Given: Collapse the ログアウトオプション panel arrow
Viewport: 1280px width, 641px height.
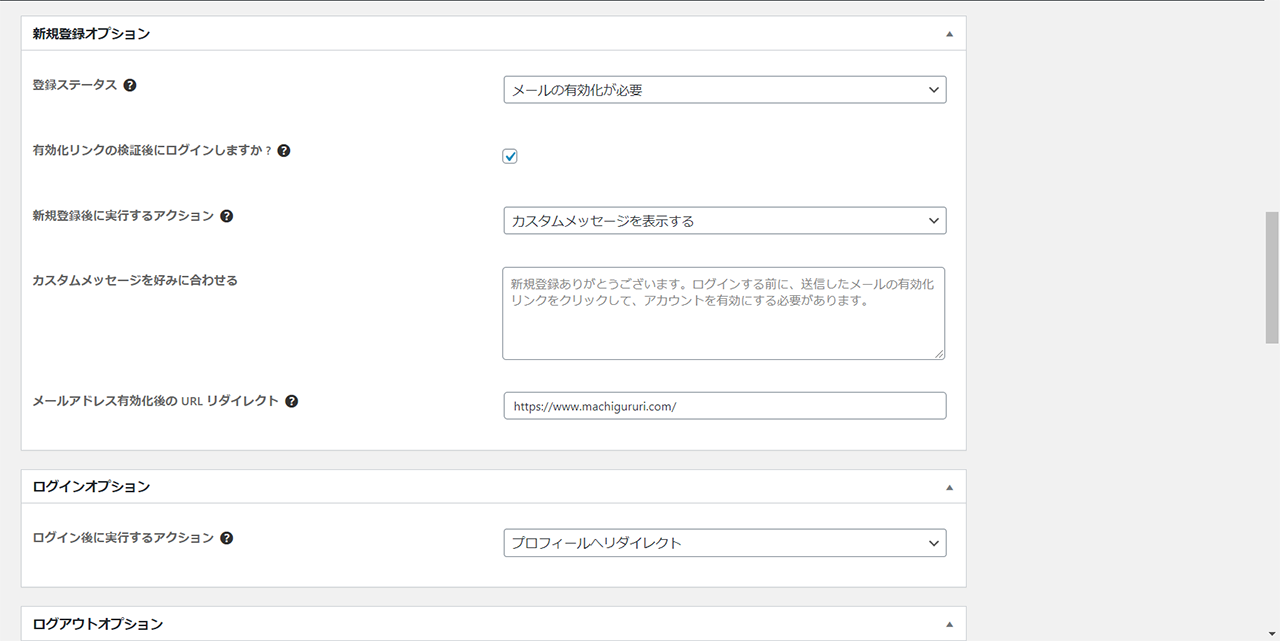Looking at the screenshot, I should click(950, 624).
